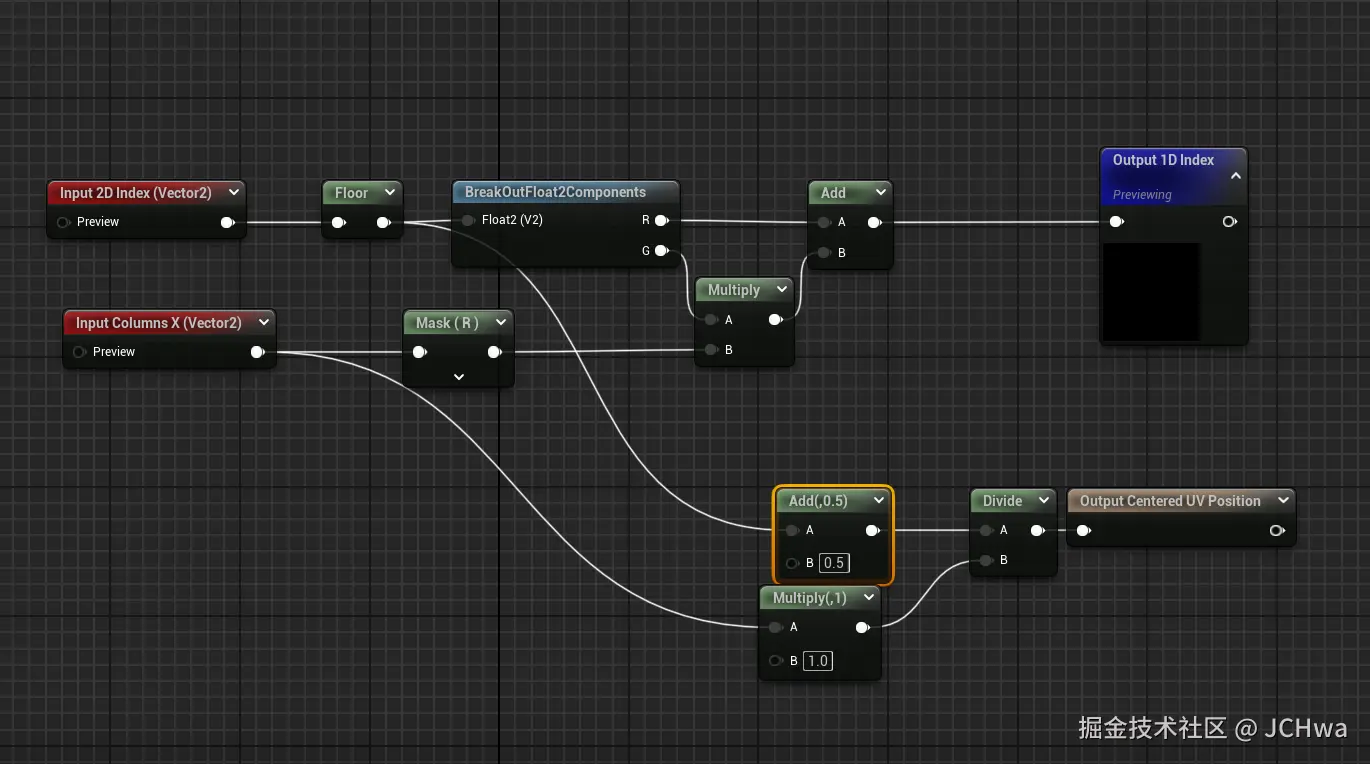
Task: Click the Output Centered UV Position input pin
Action: click(x=1084, y=531)
